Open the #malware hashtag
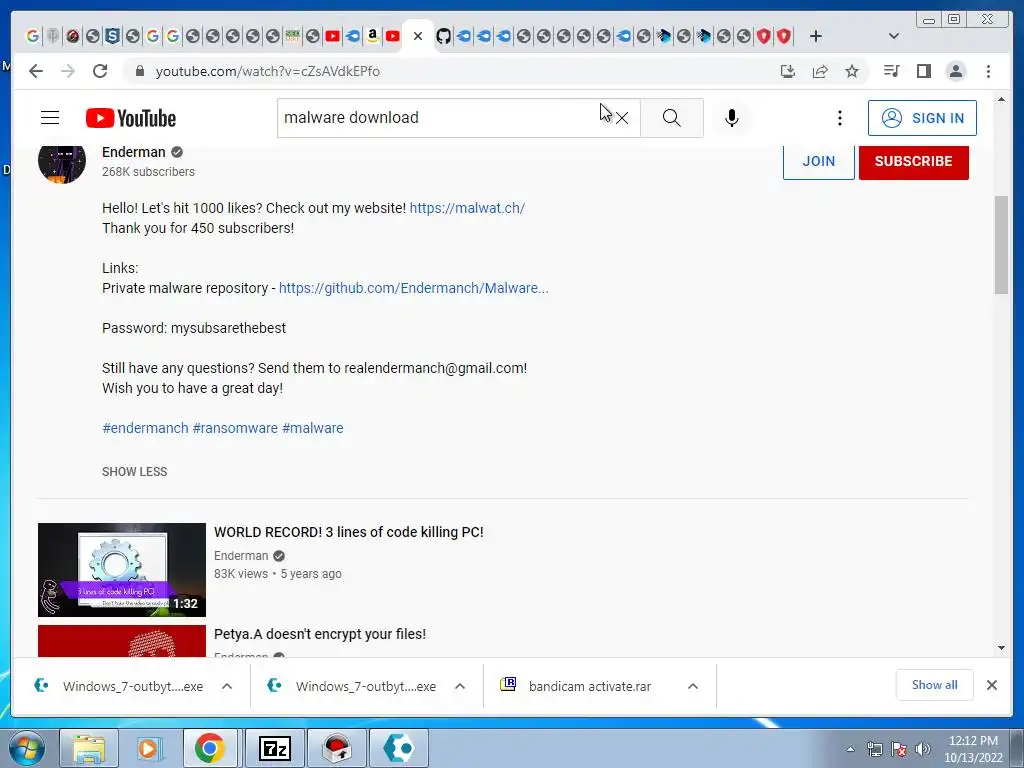This screenshot has width=1024, height=768. point(313,428)
